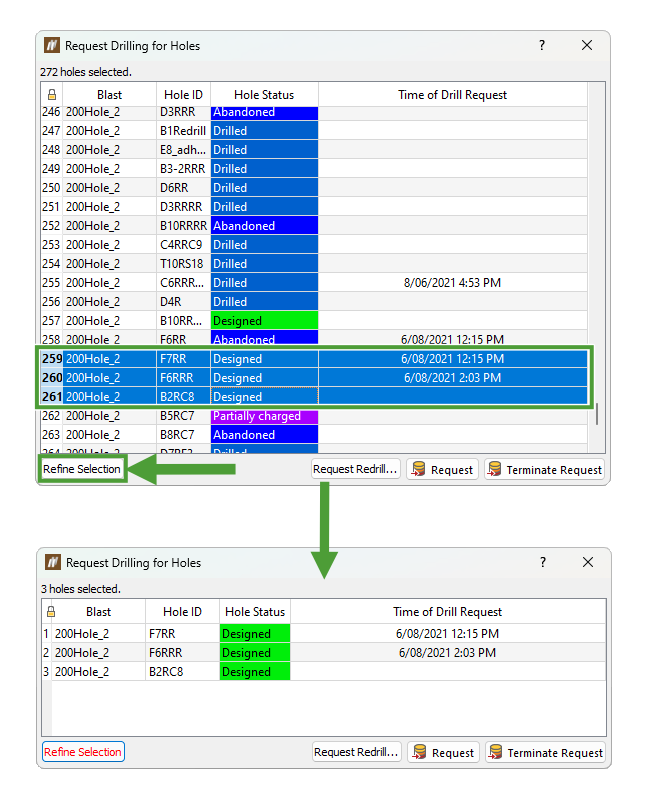
Task: Sort by Hole Status header in the upper table
Action: pos(264,94)
